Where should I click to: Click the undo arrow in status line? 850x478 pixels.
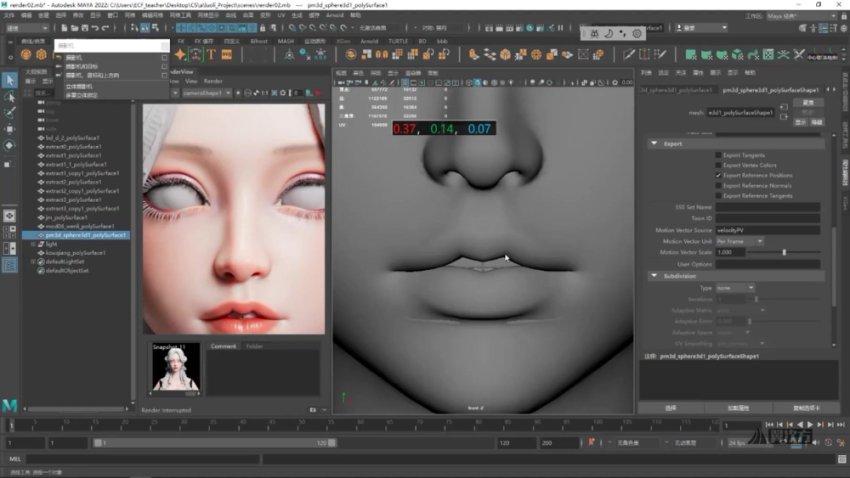tap(93, 28)
